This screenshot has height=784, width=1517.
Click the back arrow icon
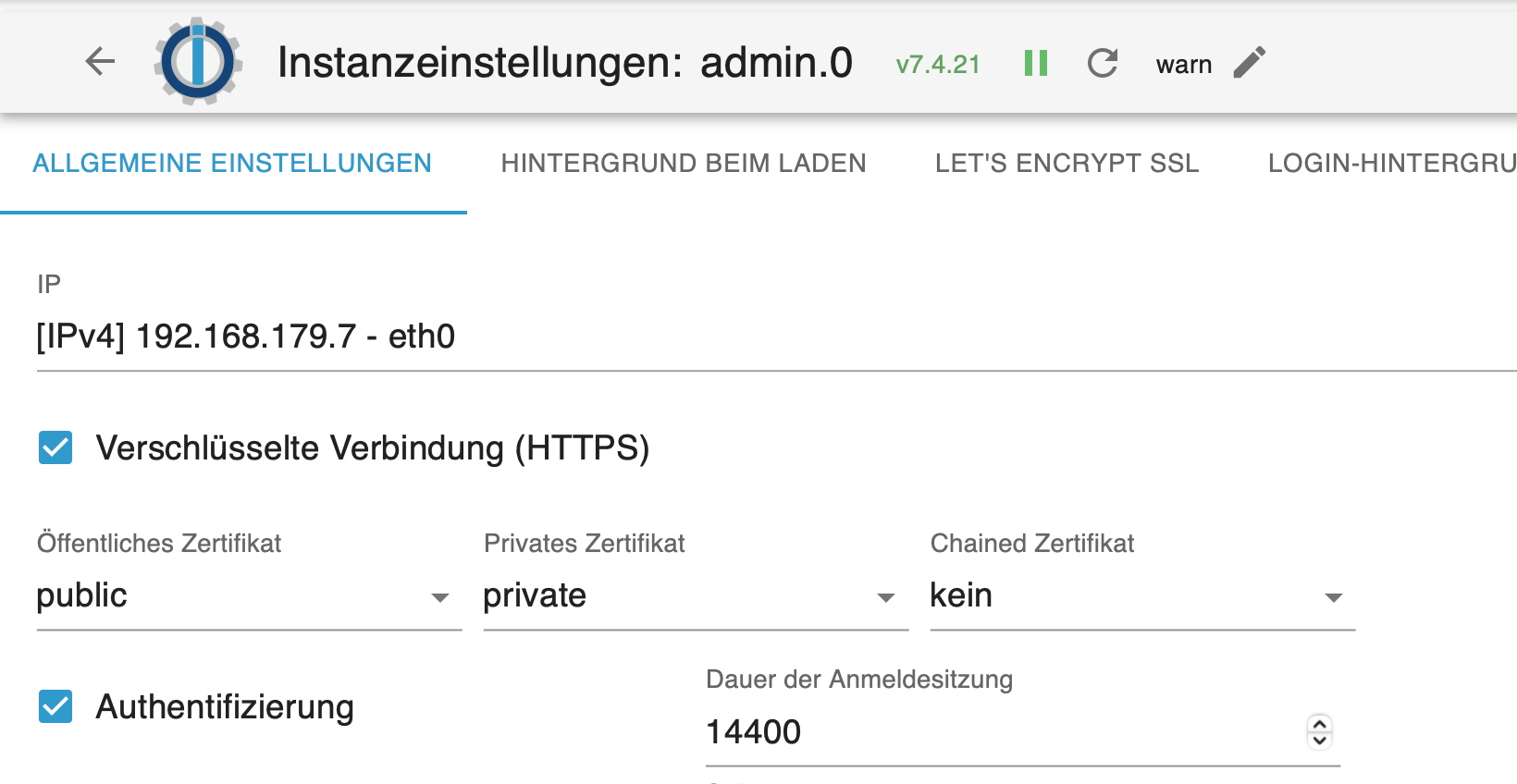(100, 62)
